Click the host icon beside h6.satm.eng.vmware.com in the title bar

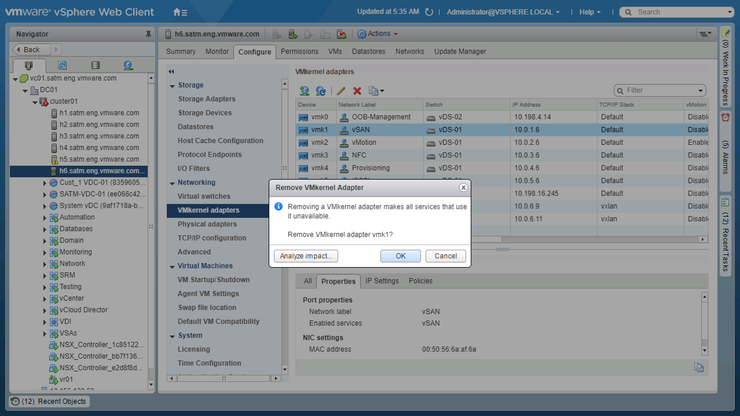[168, 34]
